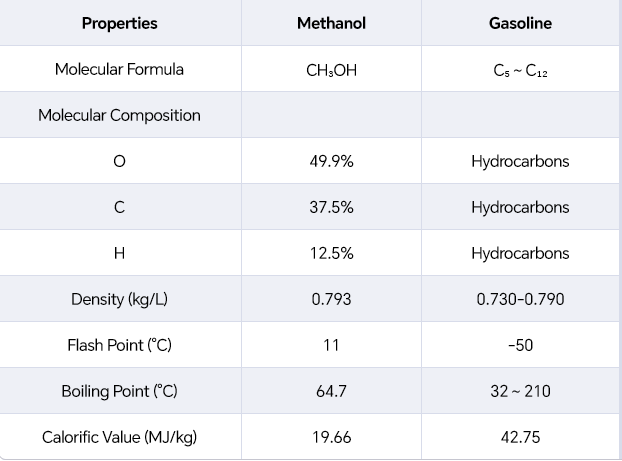The image size is (622, 461).
Task: Click the gasoline boiling range 32 ~ 210
Action: click(x=520, y=392)
